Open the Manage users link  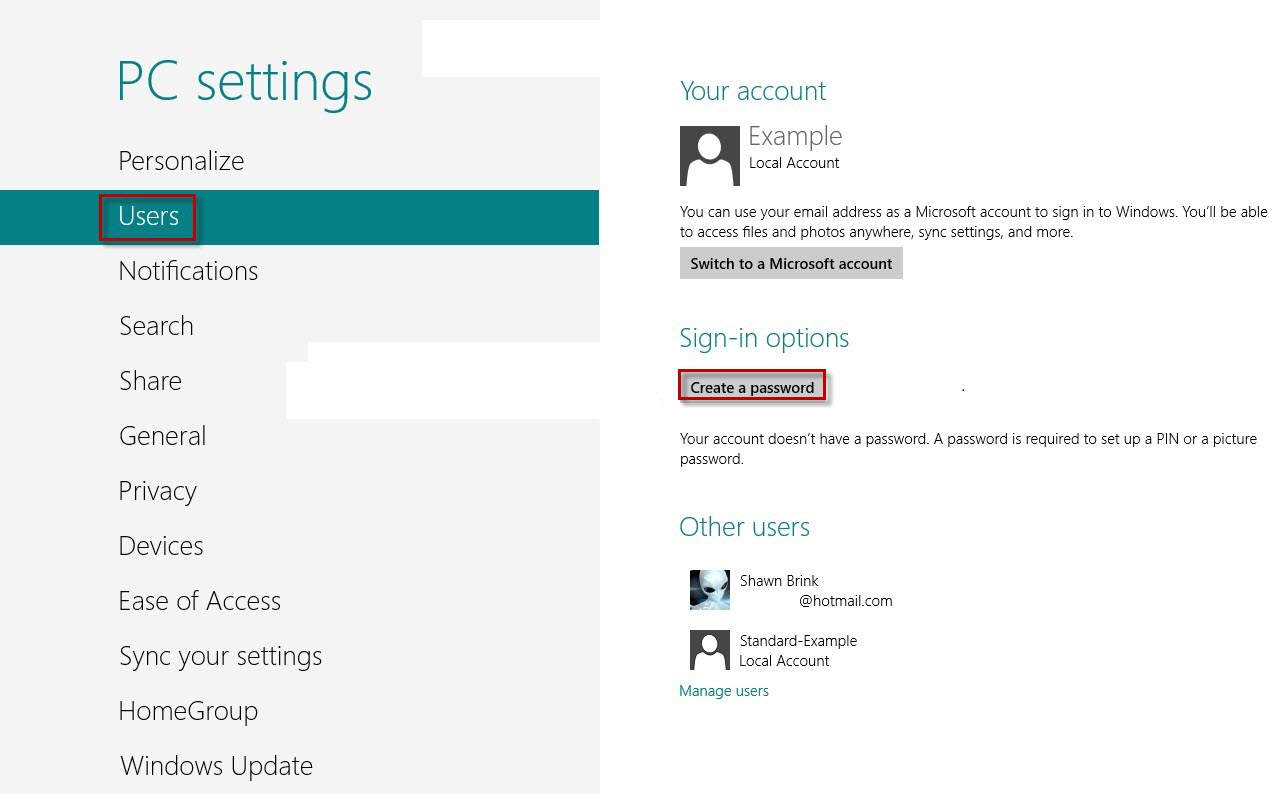coord(723,691)
